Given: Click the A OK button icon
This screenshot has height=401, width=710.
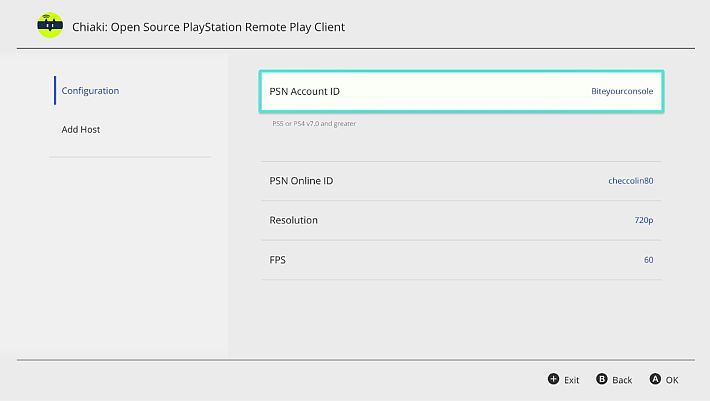Looking at the screenshot, I should pyautogui.click(x=655, y=379).
